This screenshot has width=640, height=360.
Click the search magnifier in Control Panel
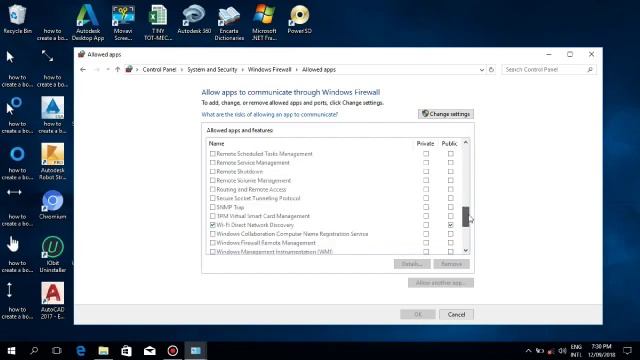(x=590, y=70)
